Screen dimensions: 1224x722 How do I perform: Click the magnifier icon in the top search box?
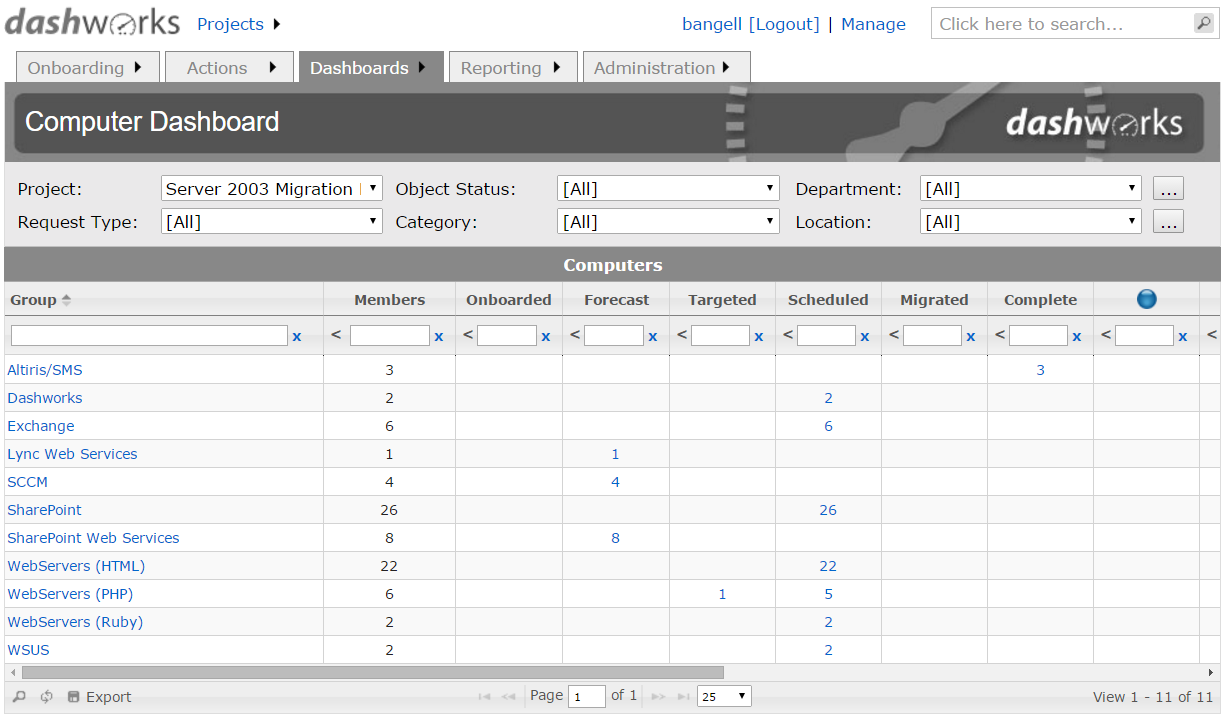1203,23
